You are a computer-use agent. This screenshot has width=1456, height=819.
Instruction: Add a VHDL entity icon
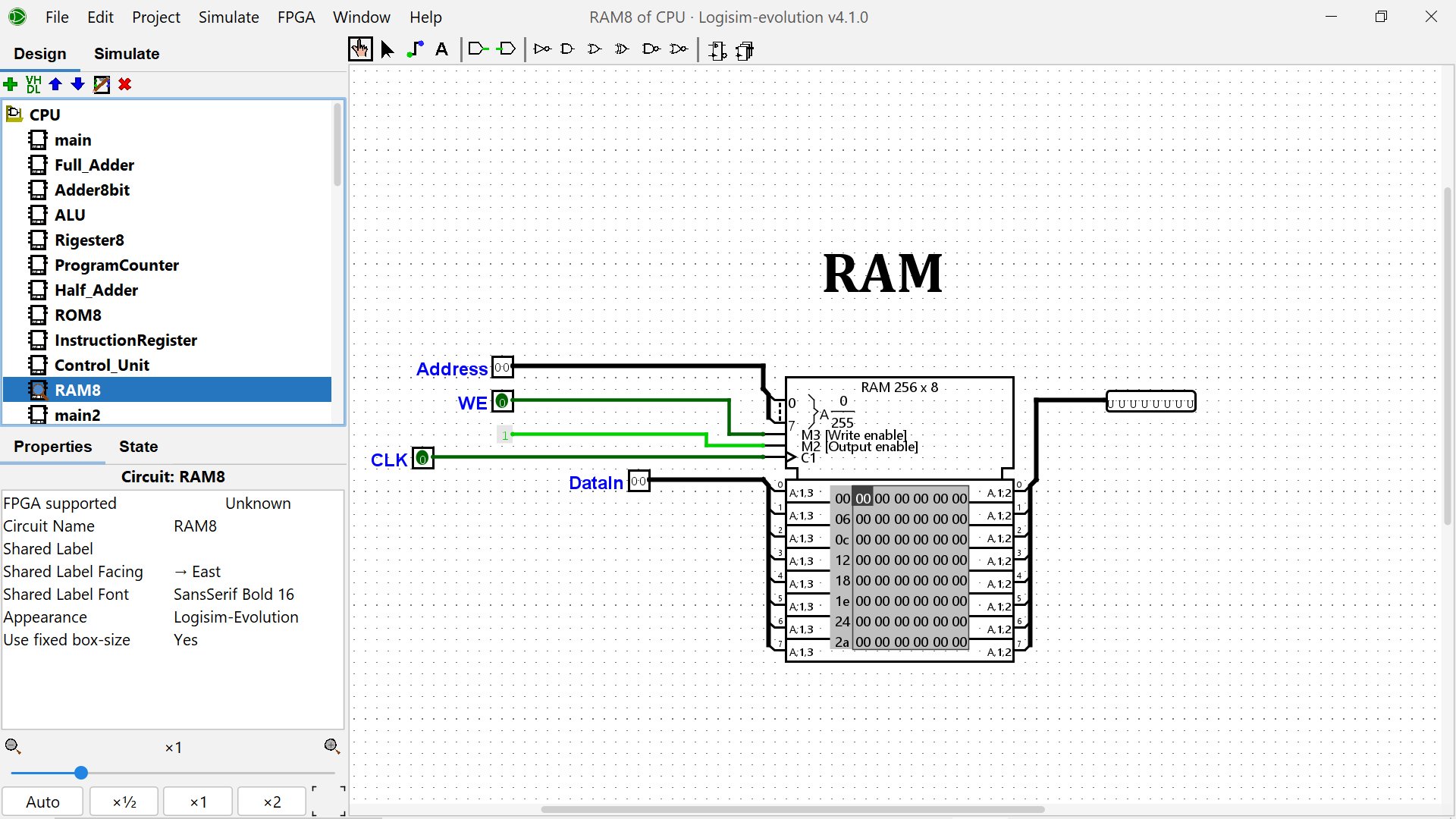33,84
